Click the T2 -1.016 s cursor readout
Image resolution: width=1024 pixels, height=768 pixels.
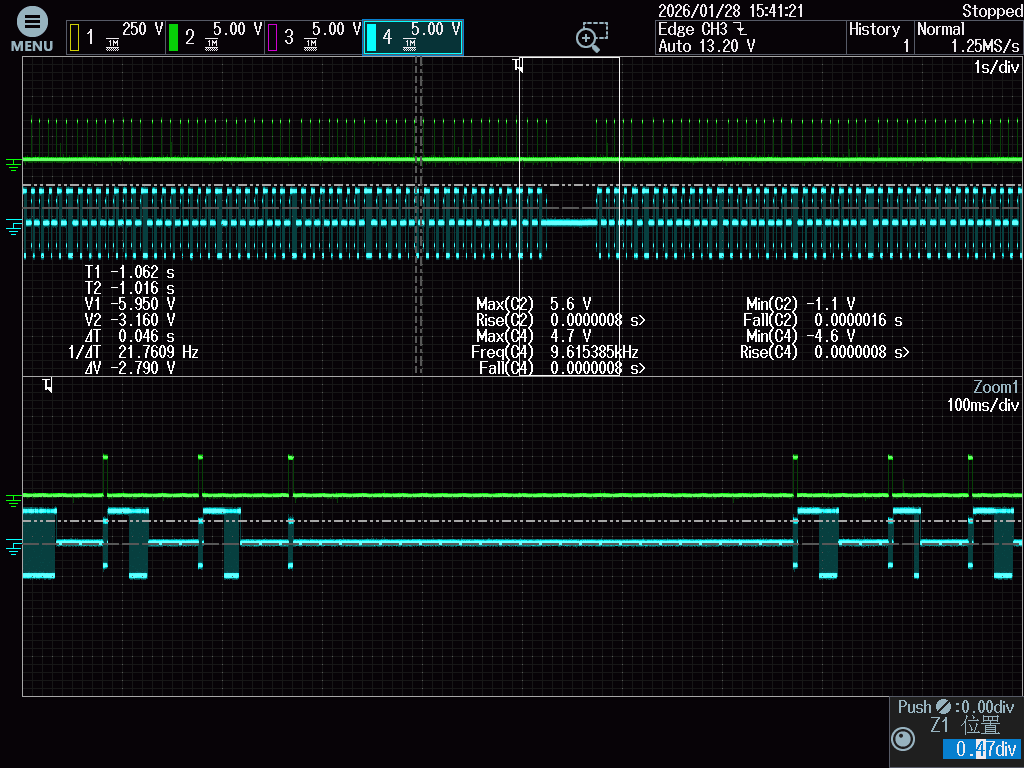(129, 288)
